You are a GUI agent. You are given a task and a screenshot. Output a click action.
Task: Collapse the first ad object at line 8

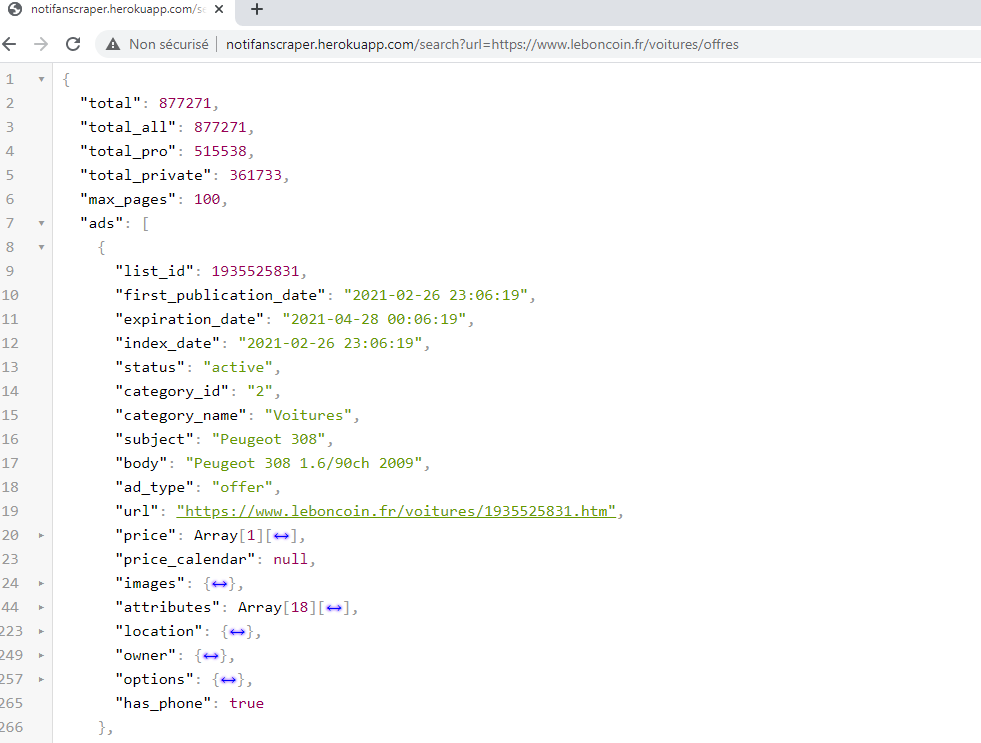41,247
